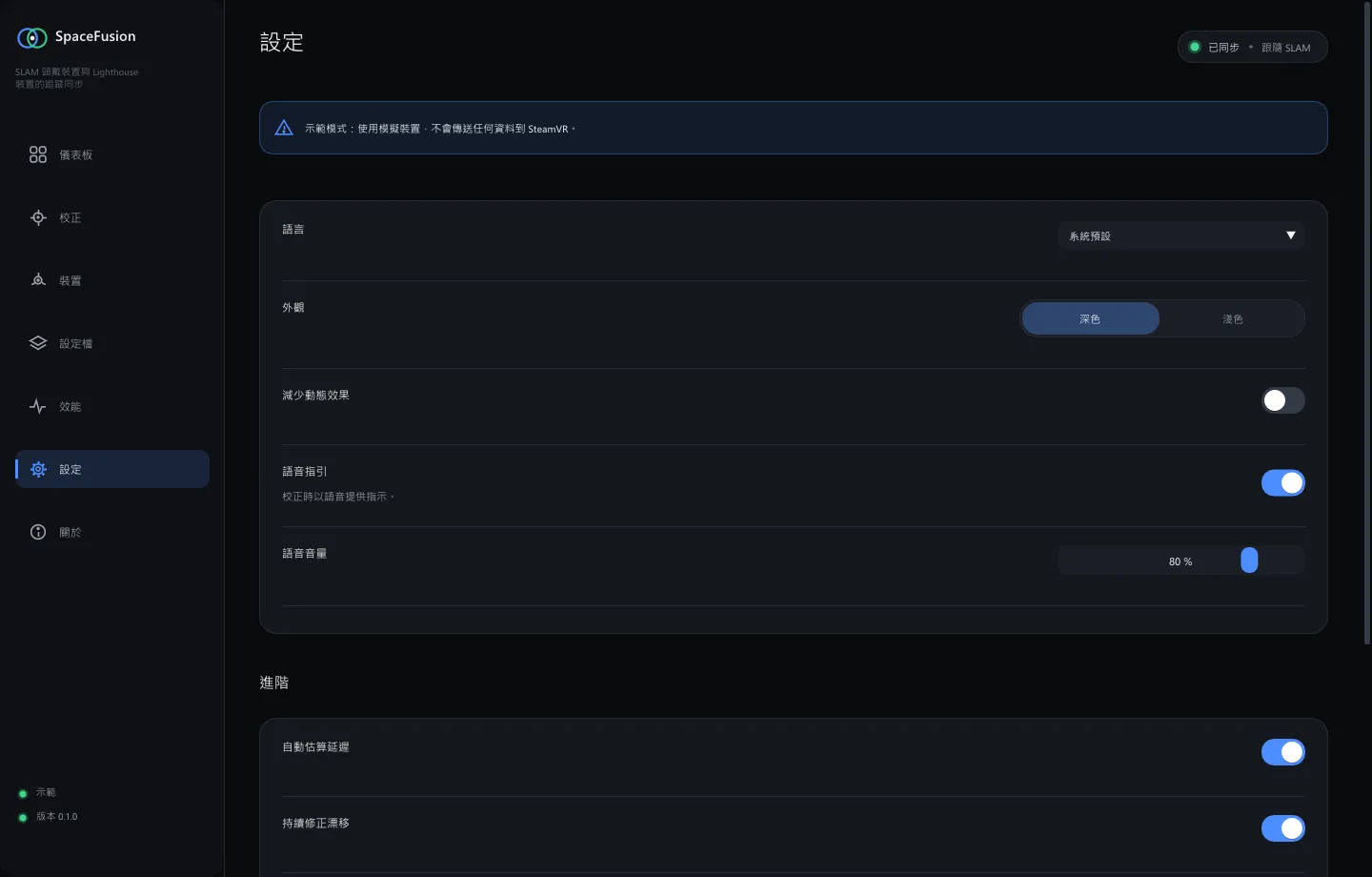Click the 語言 setting label
The width and height of the screenshot is (1372, 877).
click(x=293, y=229)
